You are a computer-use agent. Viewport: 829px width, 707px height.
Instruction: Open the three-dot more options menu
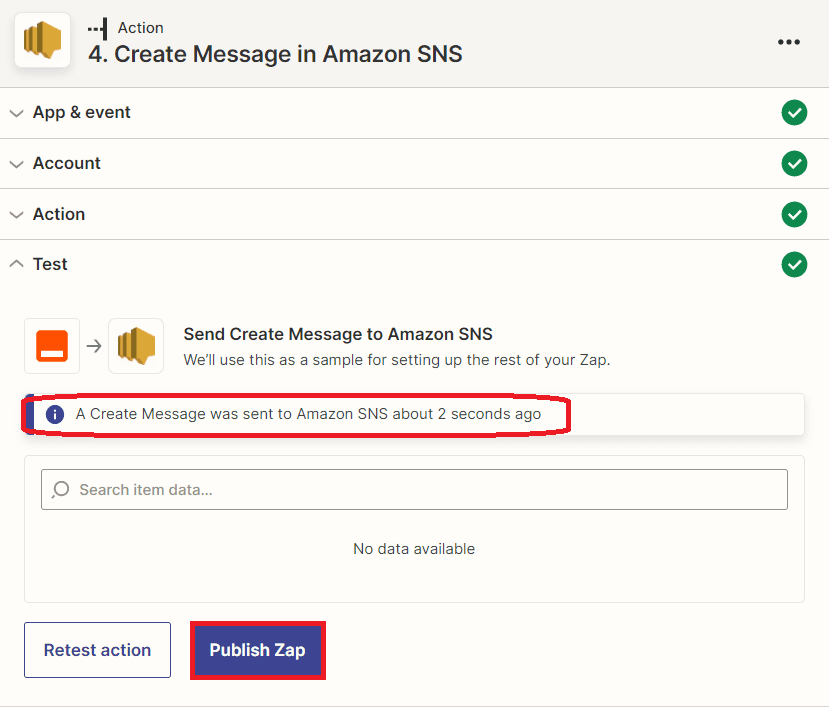click(x=789, y=42)
